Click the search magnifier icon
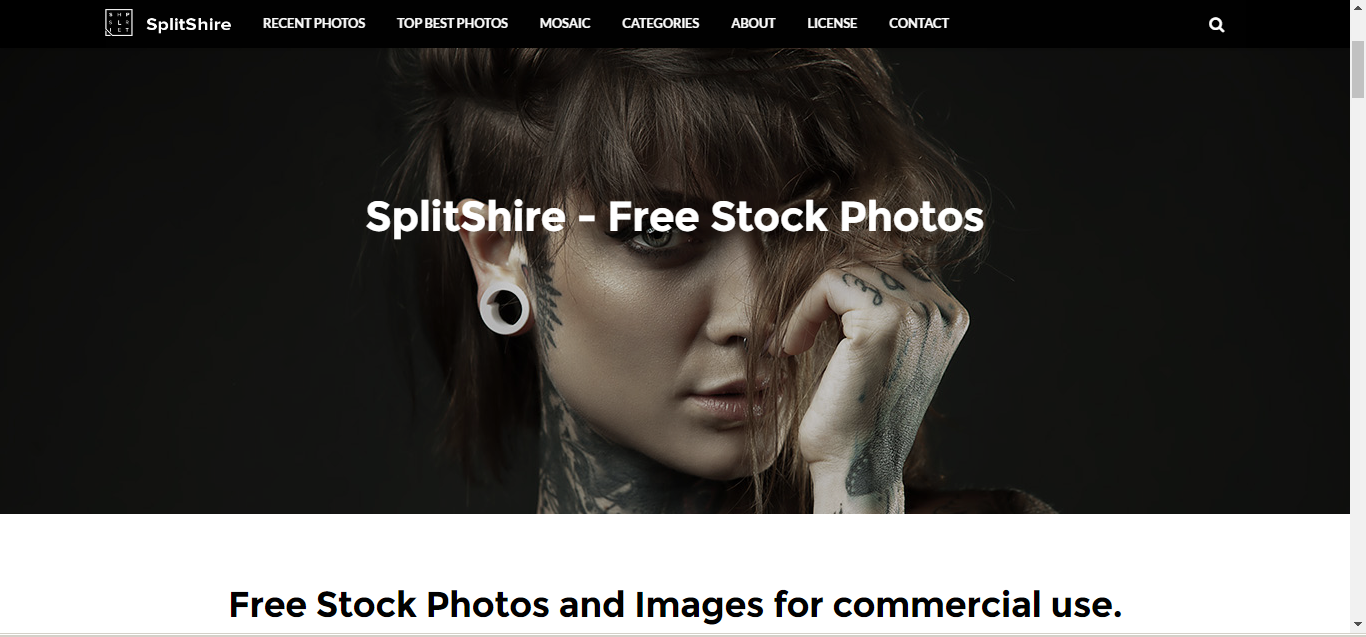 pyautogui.click(x=1216, y=25)
